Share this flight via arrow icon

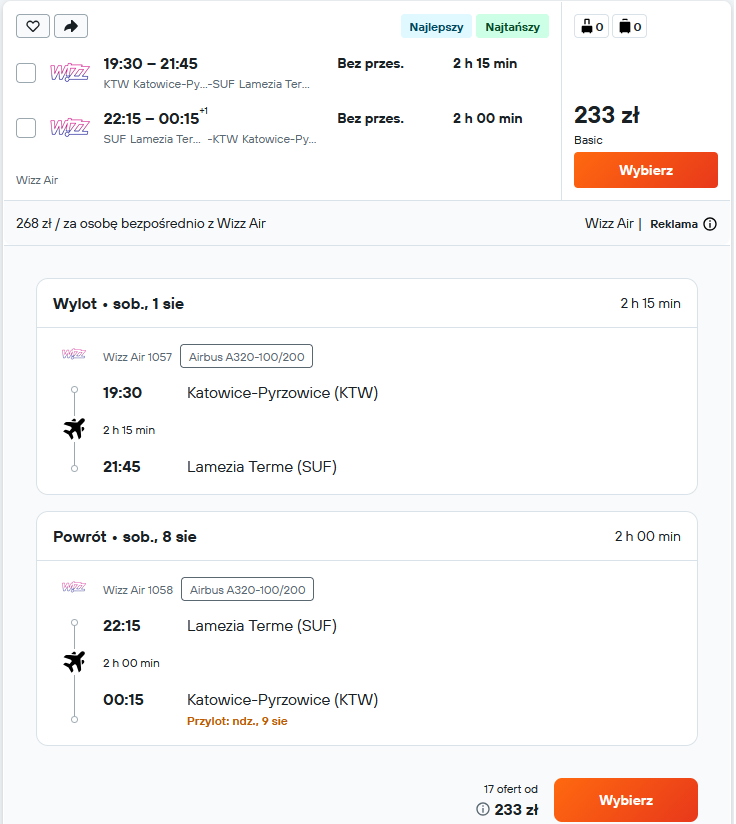point(71,26)
